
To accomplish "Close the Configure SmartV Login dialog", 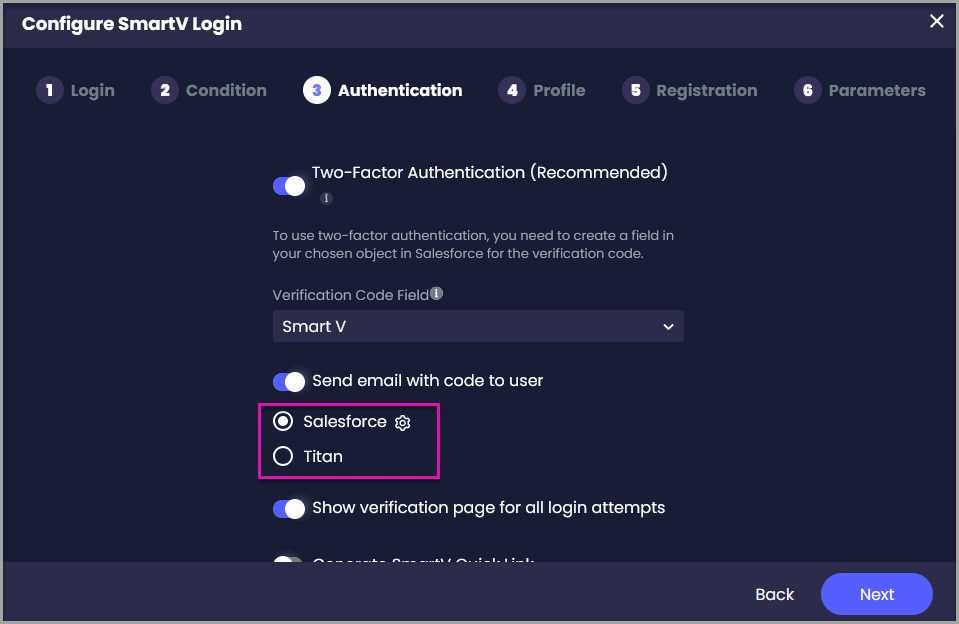I will (x=936, y=21).
